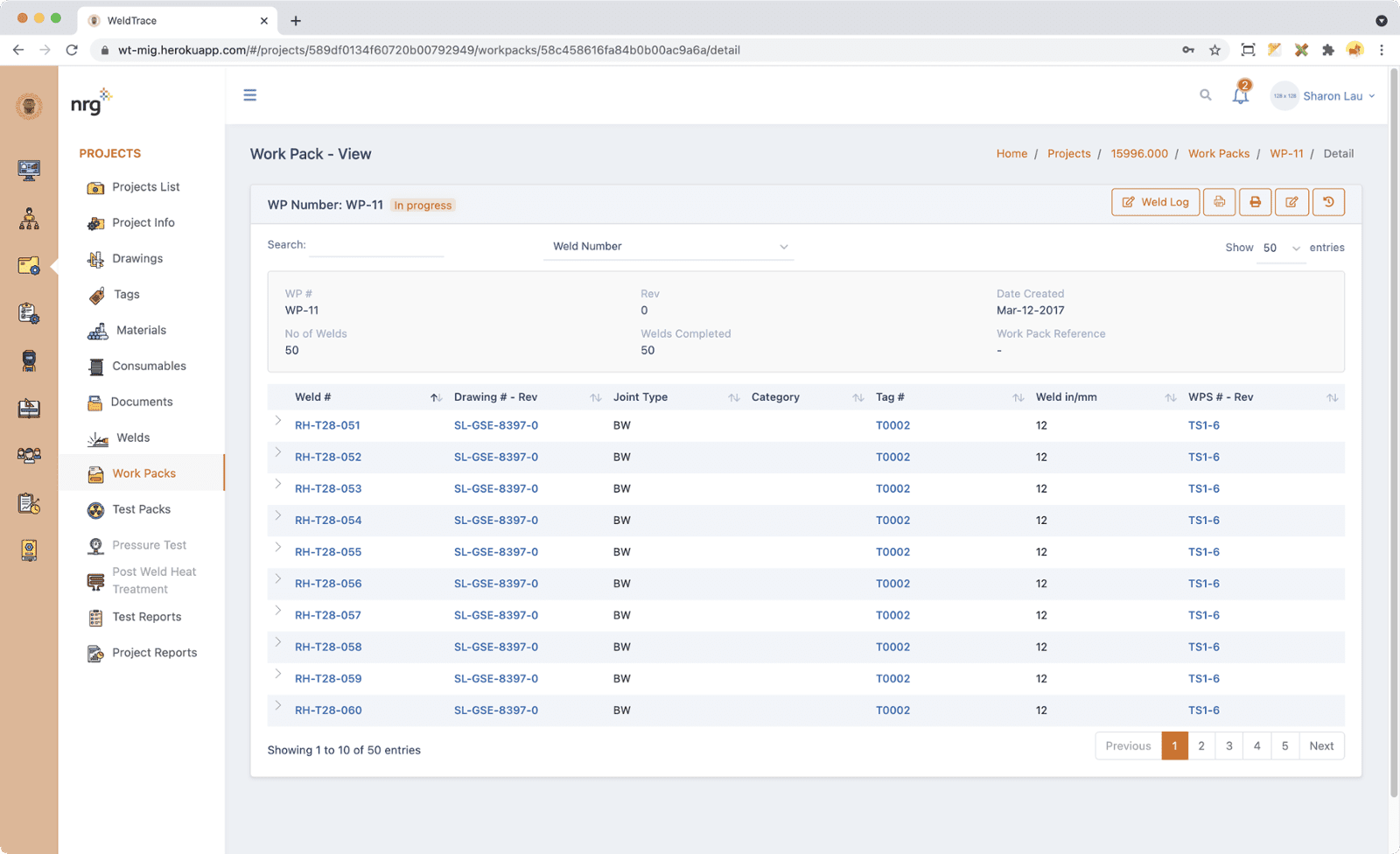Open browser extensions puzzle icon
1400x854 pixels.
coord(1327,50)
